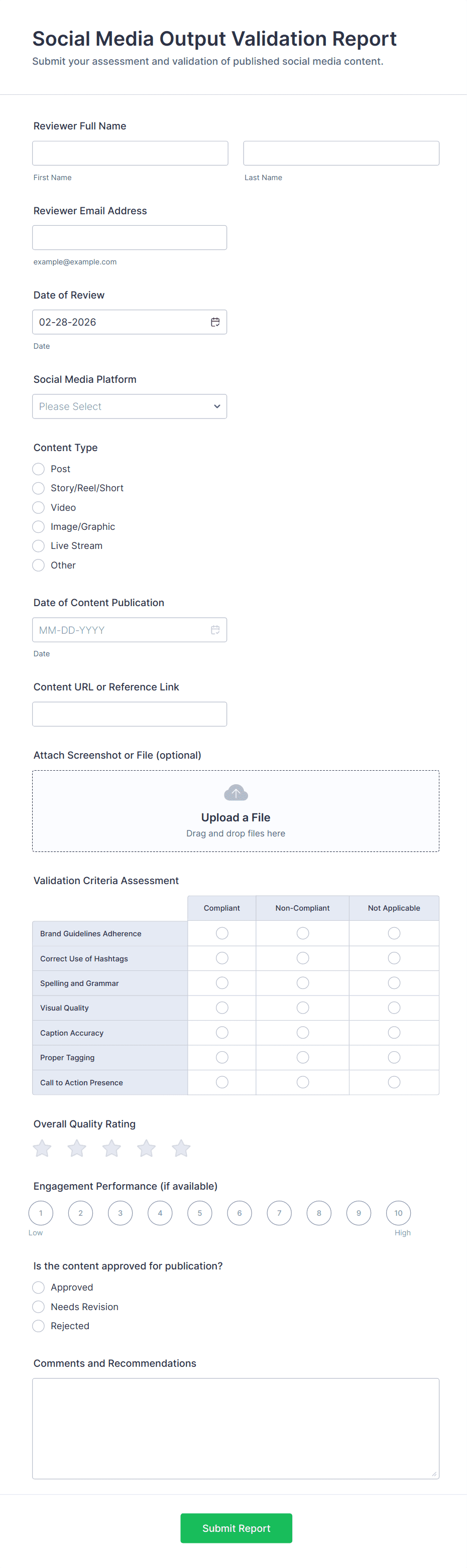Select the Video content type
467x1568 pixels.
coord(38,508)
